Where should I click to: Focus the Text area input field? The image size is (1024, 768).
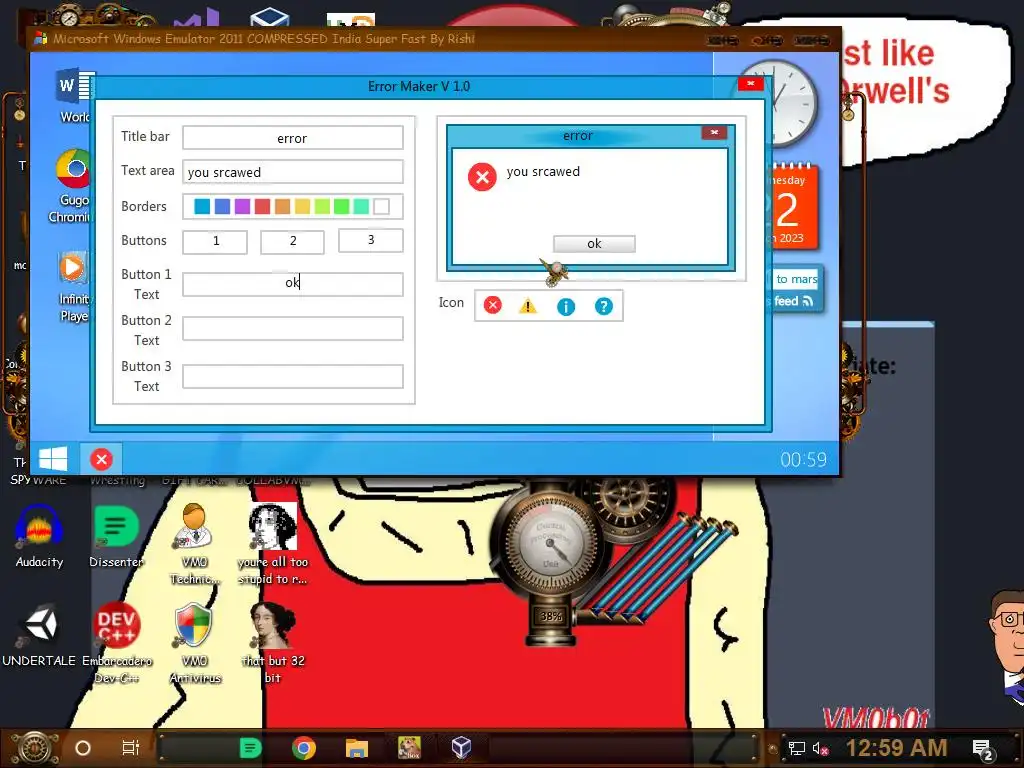coord(293,172)
